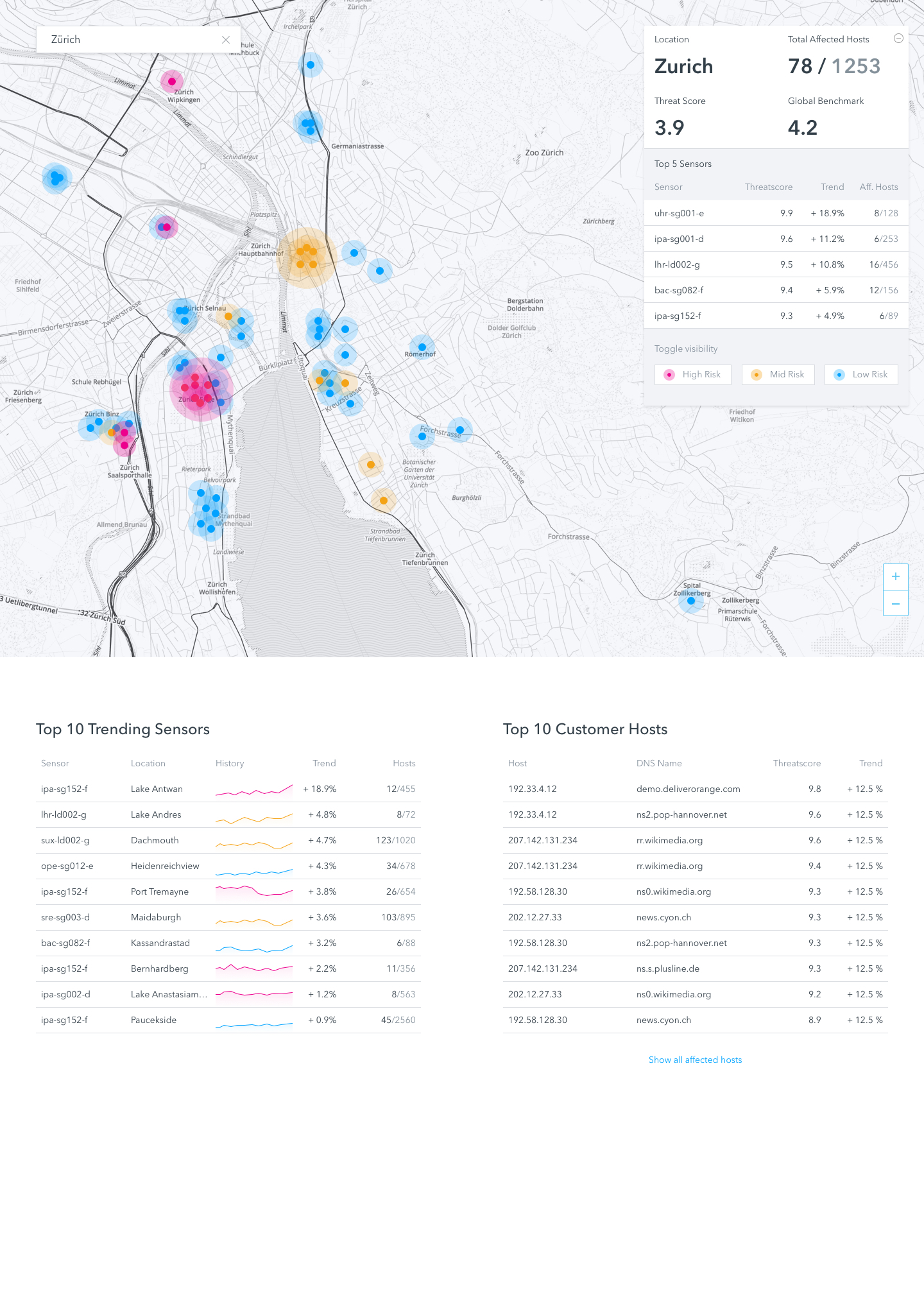Image resolution: width=924 pixels, height=1308 pixels.
Task: Sort Top 5 Sensors by Aff. Hosts
Action: (x=878, y=187)
